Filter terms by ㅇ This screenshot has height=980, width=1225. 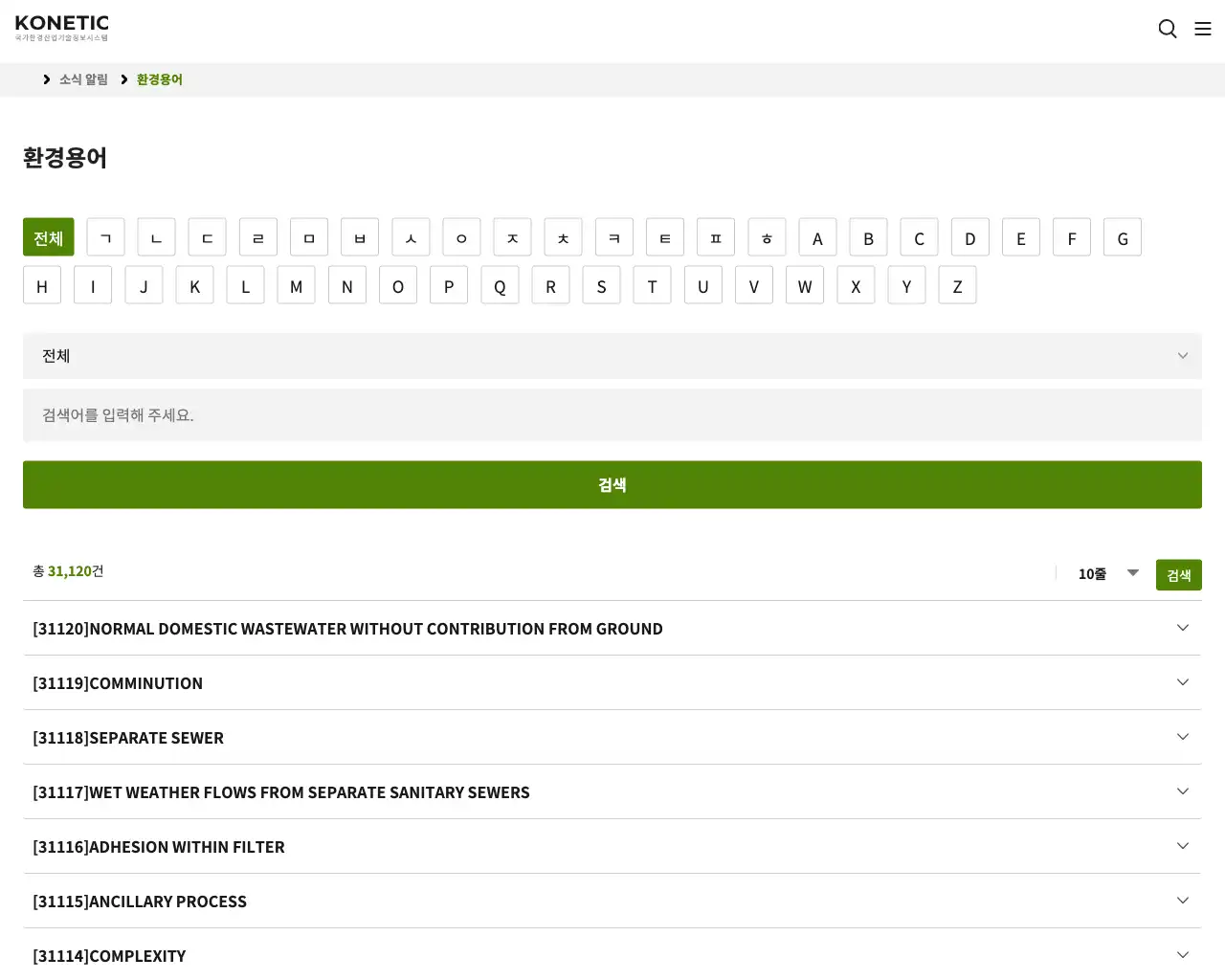461,237
